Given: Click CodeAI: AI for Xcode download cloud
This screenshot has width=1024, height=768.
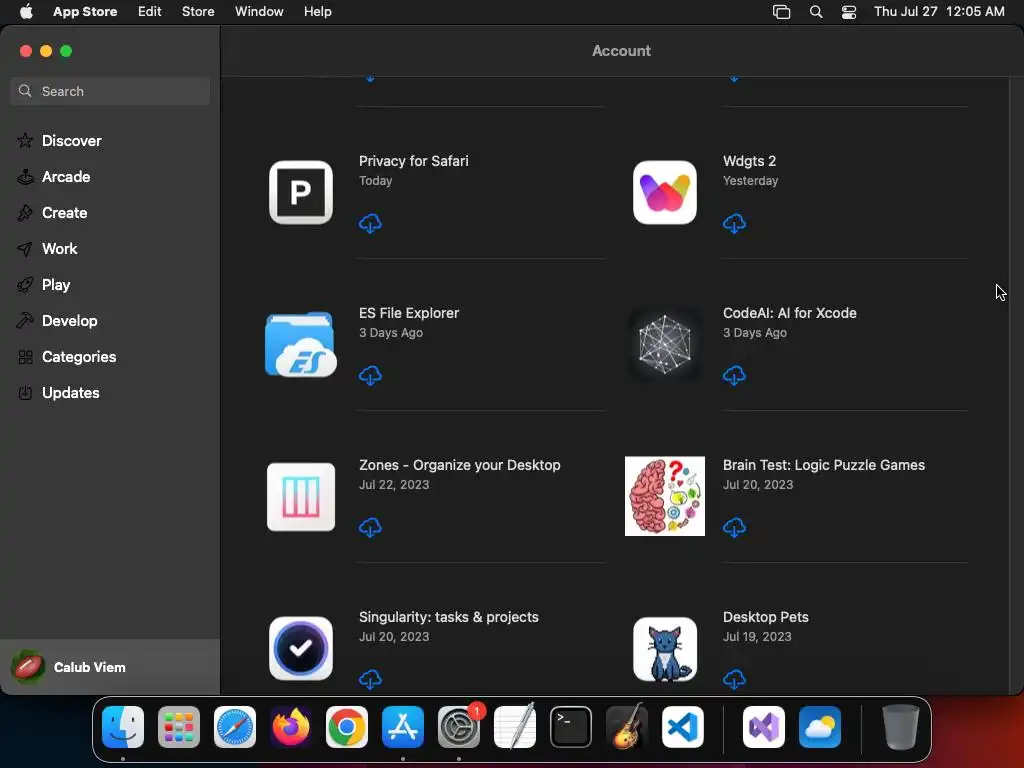Looking at the screenshot, I should tap(734, 376).
